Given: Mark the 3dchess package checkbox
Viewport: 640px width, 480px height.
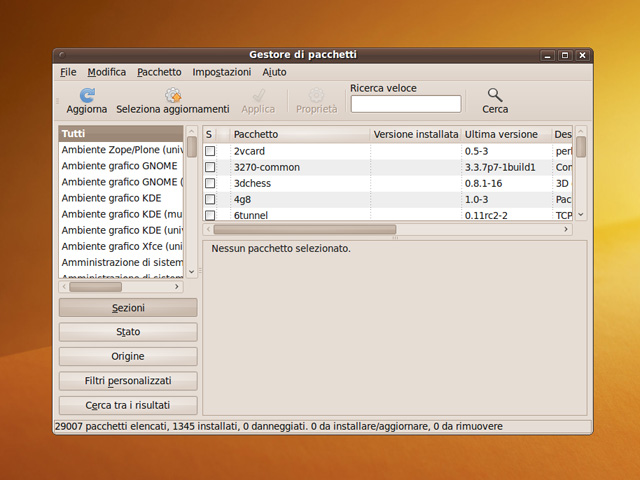Looking at the screenshot, I should (x=210, y=183).
